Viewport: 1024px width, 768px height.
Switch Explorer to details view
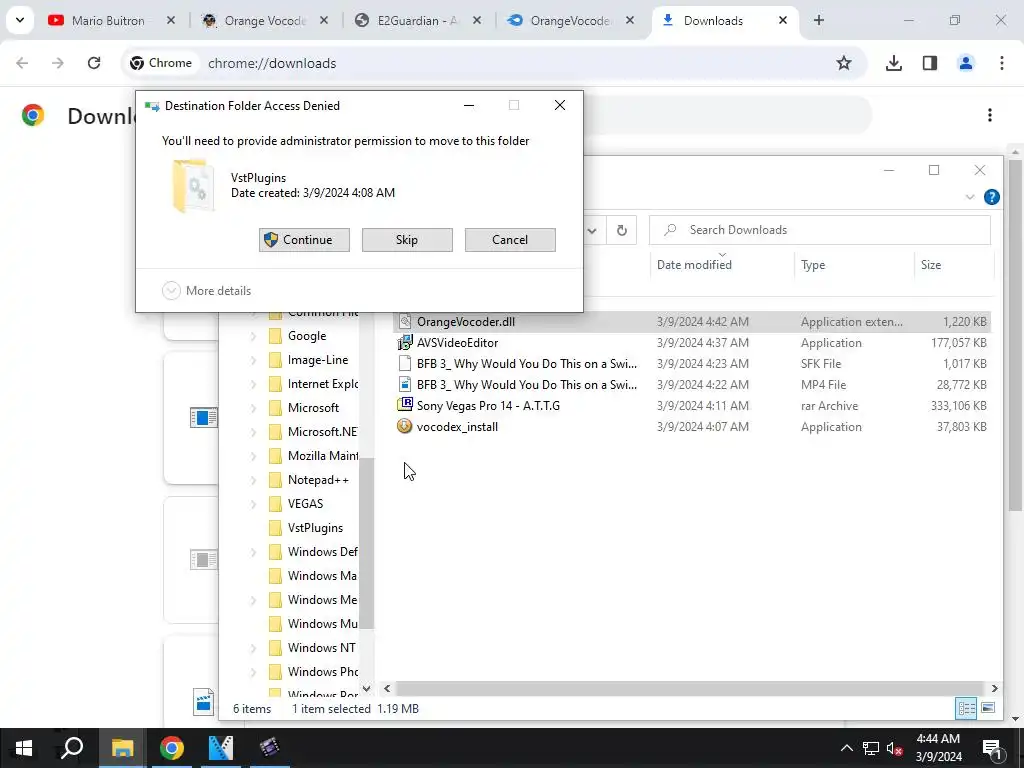[966, 709]
